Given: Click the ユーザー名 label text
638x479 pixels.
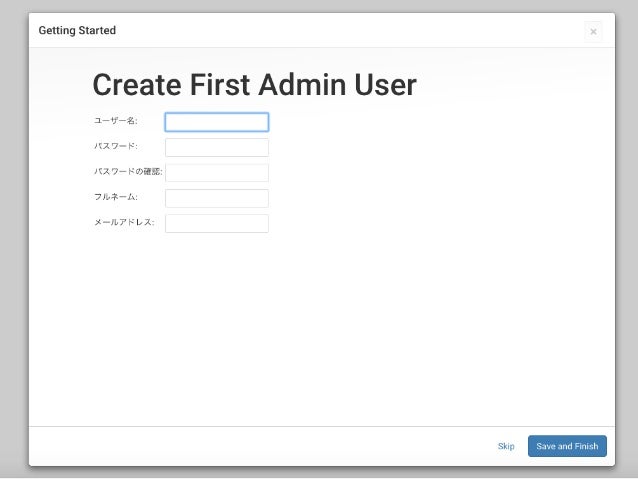Looking at the screenshot, I should (x=116, y=121).
